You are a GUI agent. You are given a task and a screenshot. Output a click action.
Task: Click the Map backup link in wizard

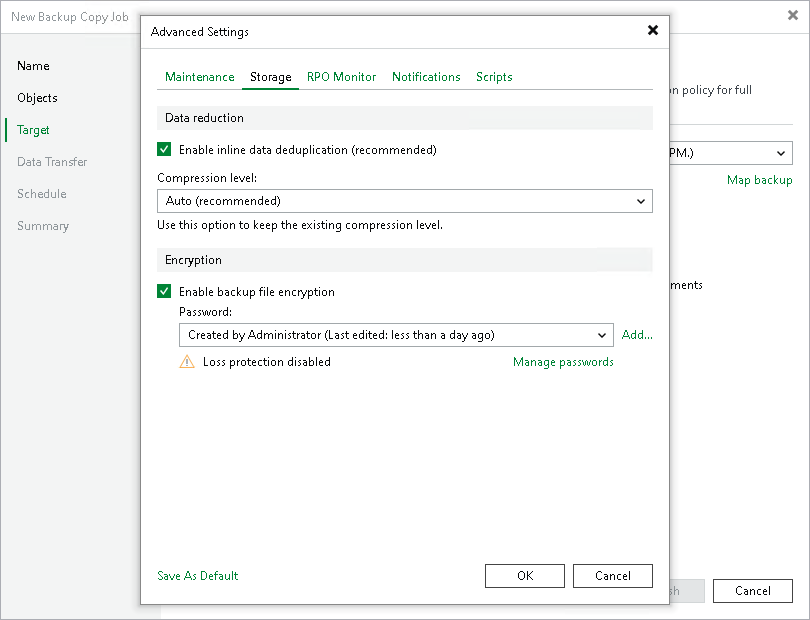coord(759,180)
